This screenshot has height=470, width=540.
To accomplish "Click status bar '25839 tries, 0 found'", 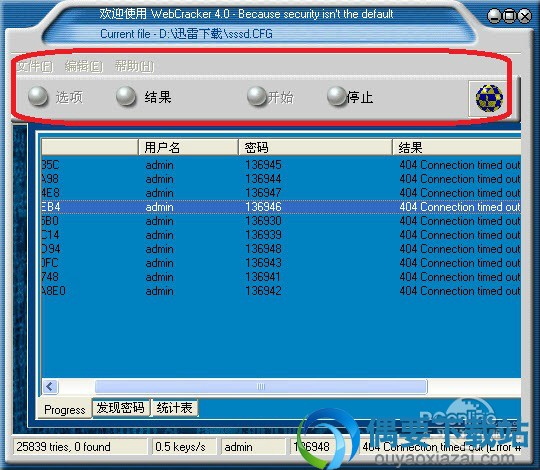I will [x=80, y=447].
